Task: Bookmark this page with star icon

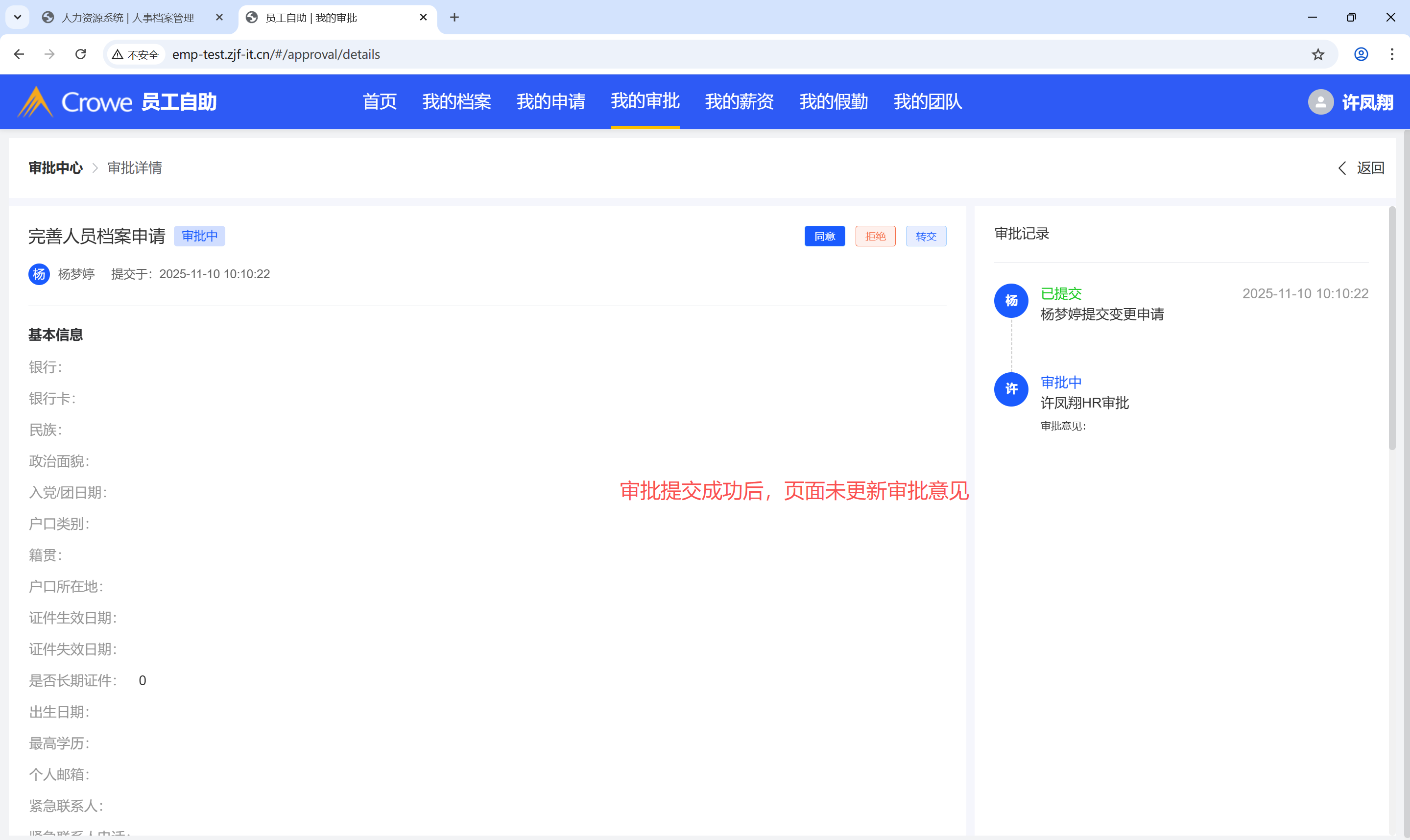Action: (1318, 54)
